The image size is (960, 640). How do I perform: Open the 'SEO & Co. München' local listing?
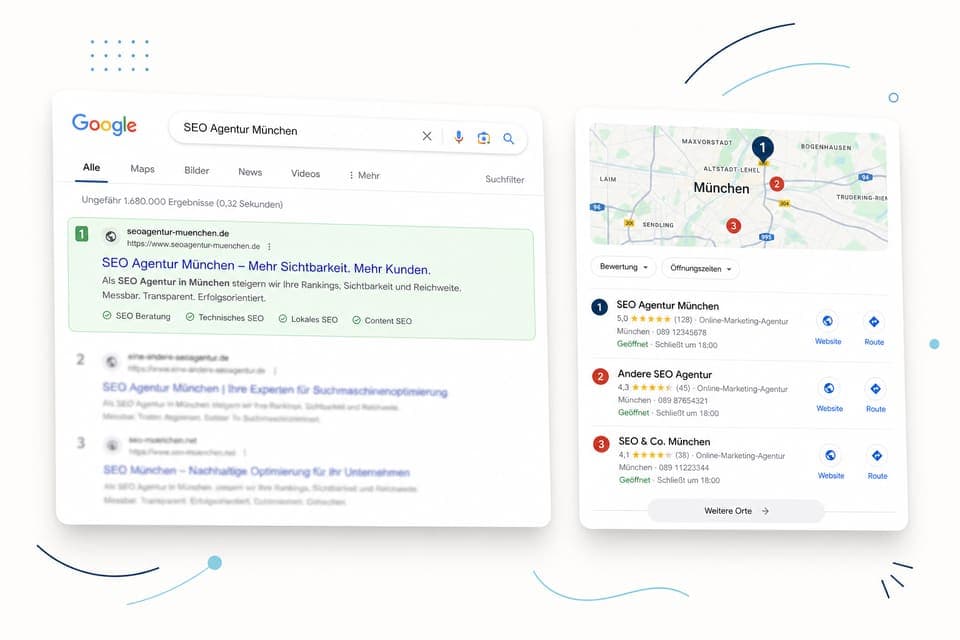point(664,442)
